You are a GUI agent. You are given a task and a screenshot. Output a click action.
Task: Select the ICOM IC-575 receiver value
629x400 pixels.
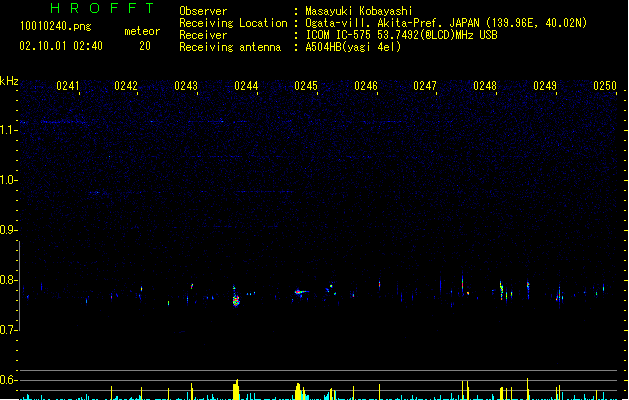coord(401,35)
